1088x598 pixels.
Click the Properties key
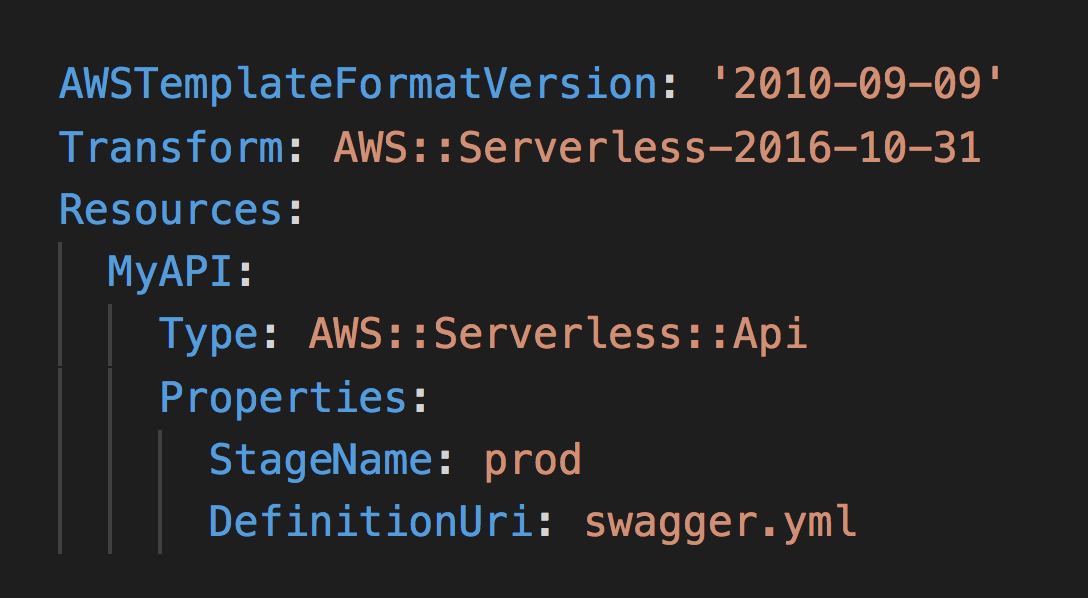pyautogui.click(x=283, y=398)
